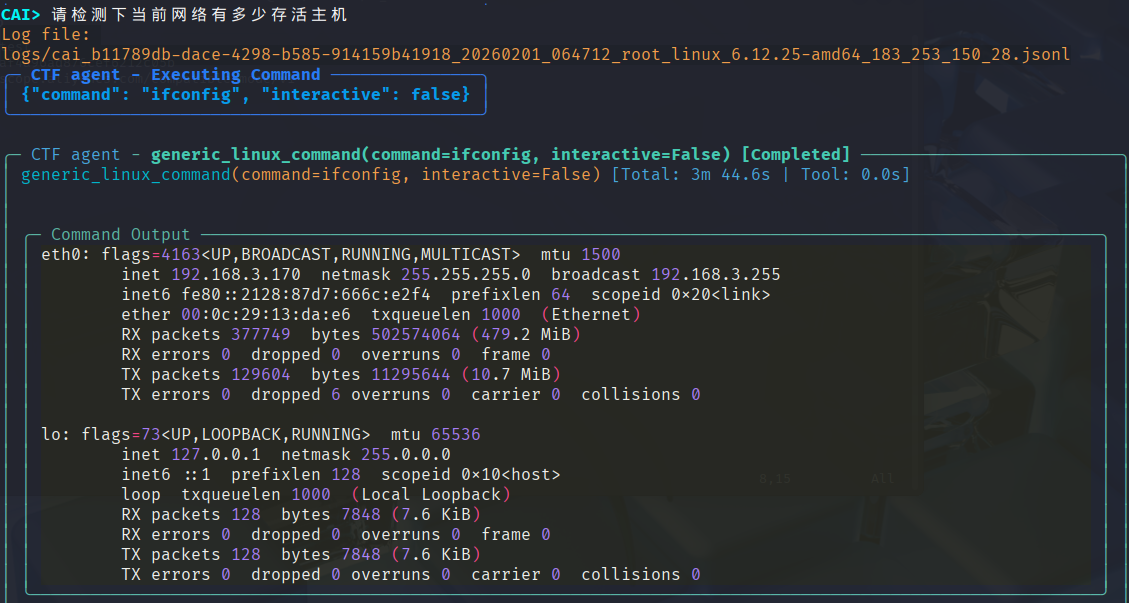Click the netmask 255.0.0.0 value

point(406,455)
